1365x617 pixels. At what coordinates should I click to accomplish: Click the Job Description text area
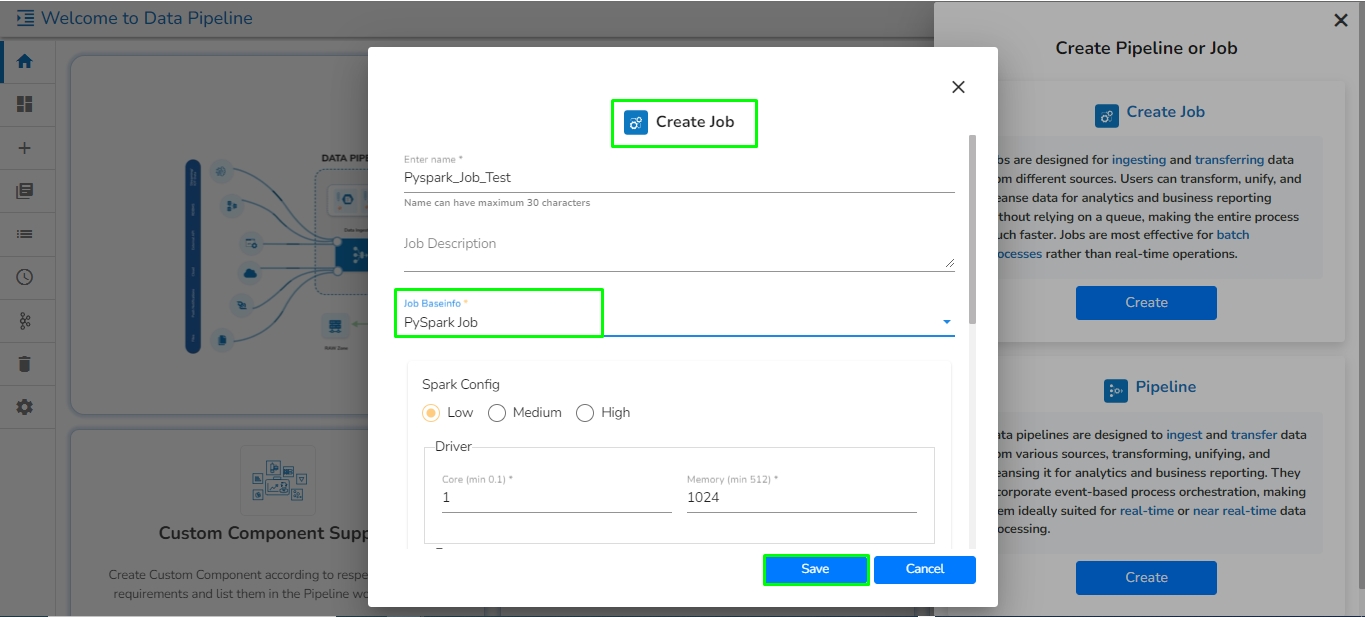(x=678, y=250)
